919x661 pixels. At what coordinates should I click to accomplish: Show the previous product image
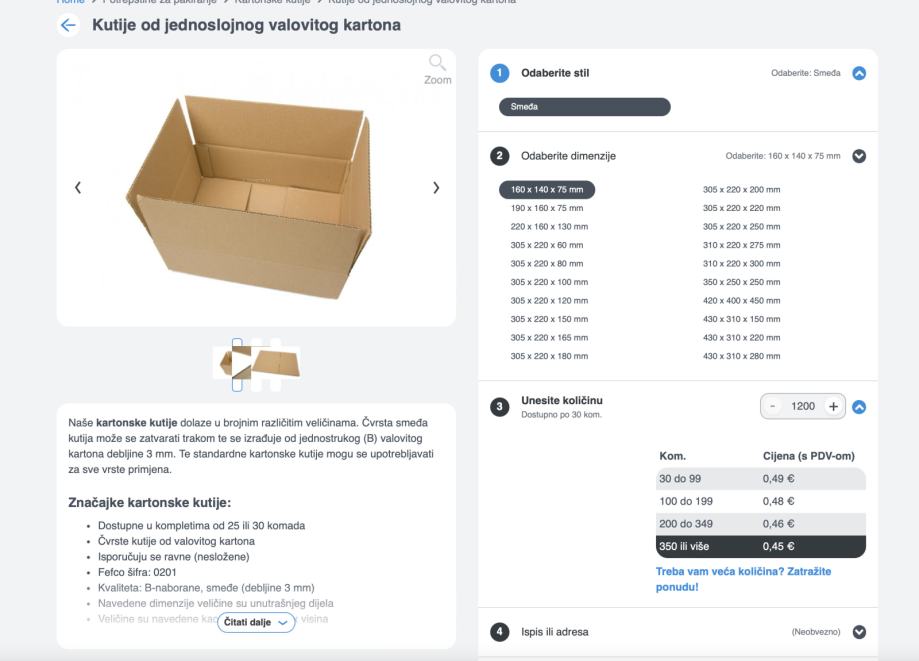[x=78, y=187]
